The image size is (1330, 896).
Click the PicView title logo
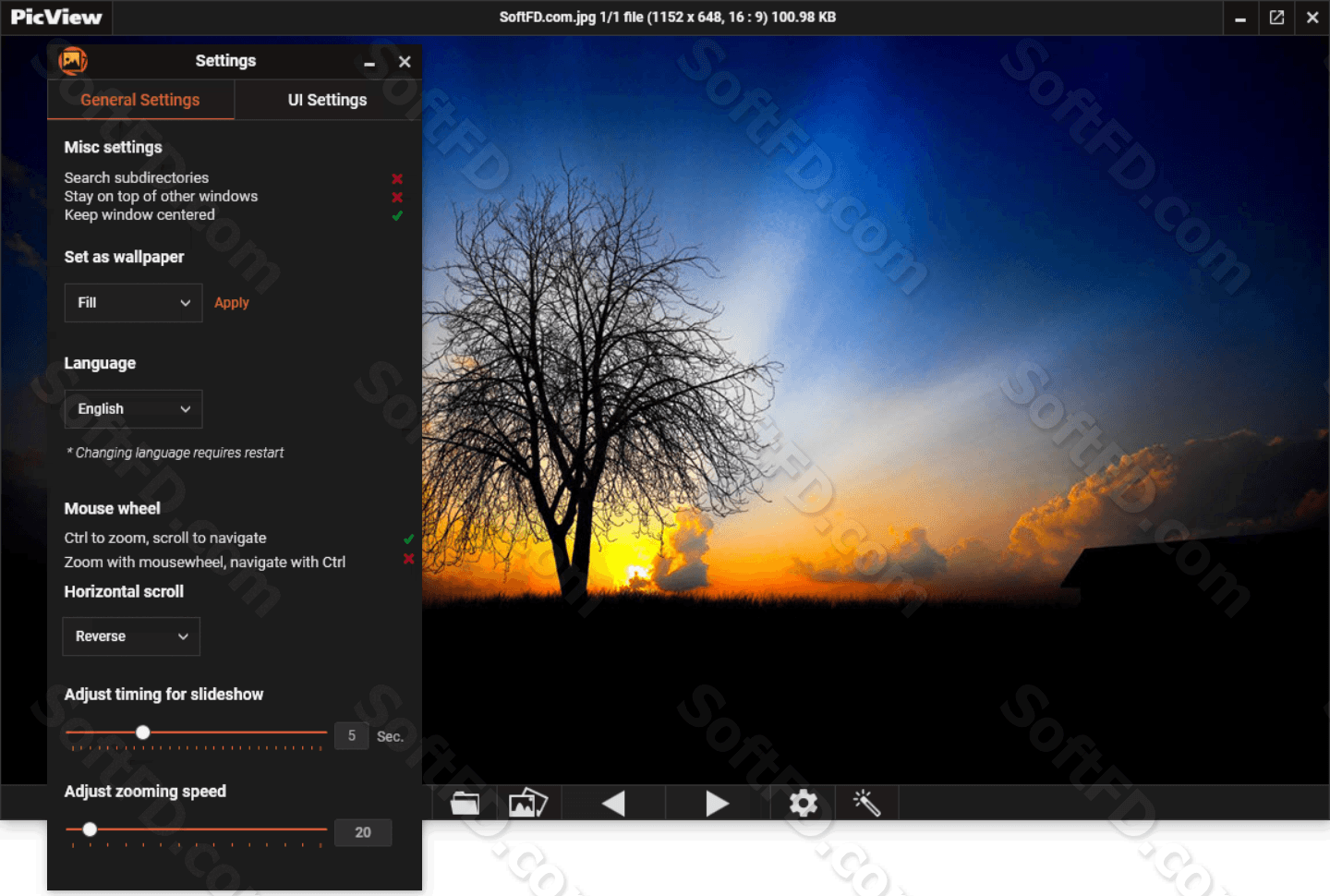pyautogui.click(x=56, y=18)
